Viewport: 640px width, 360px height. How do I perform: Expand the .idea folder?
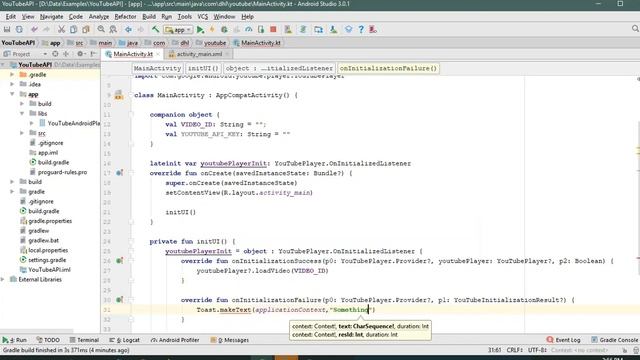coord(12,84)
